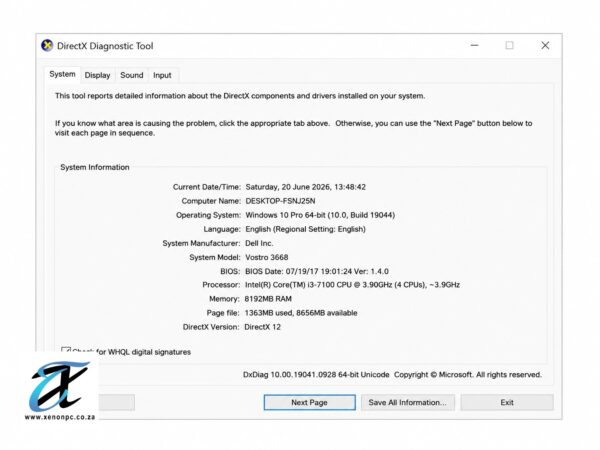600x450 pixels.
Task: Click the 8192MB RAM memory value
Action: point(268,299)
